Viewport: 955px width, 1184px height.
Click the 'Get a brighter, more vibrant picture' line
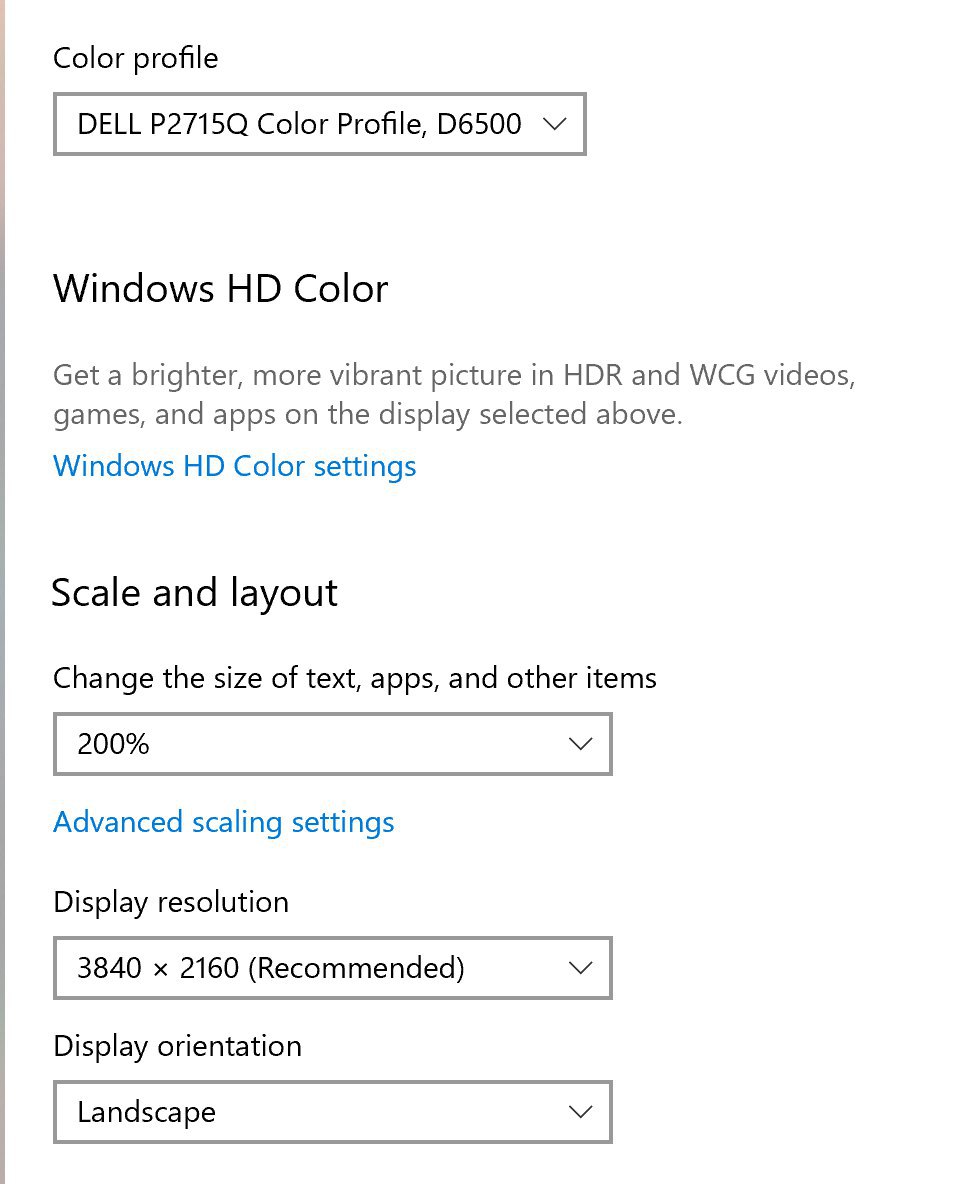tap(454, 375)
